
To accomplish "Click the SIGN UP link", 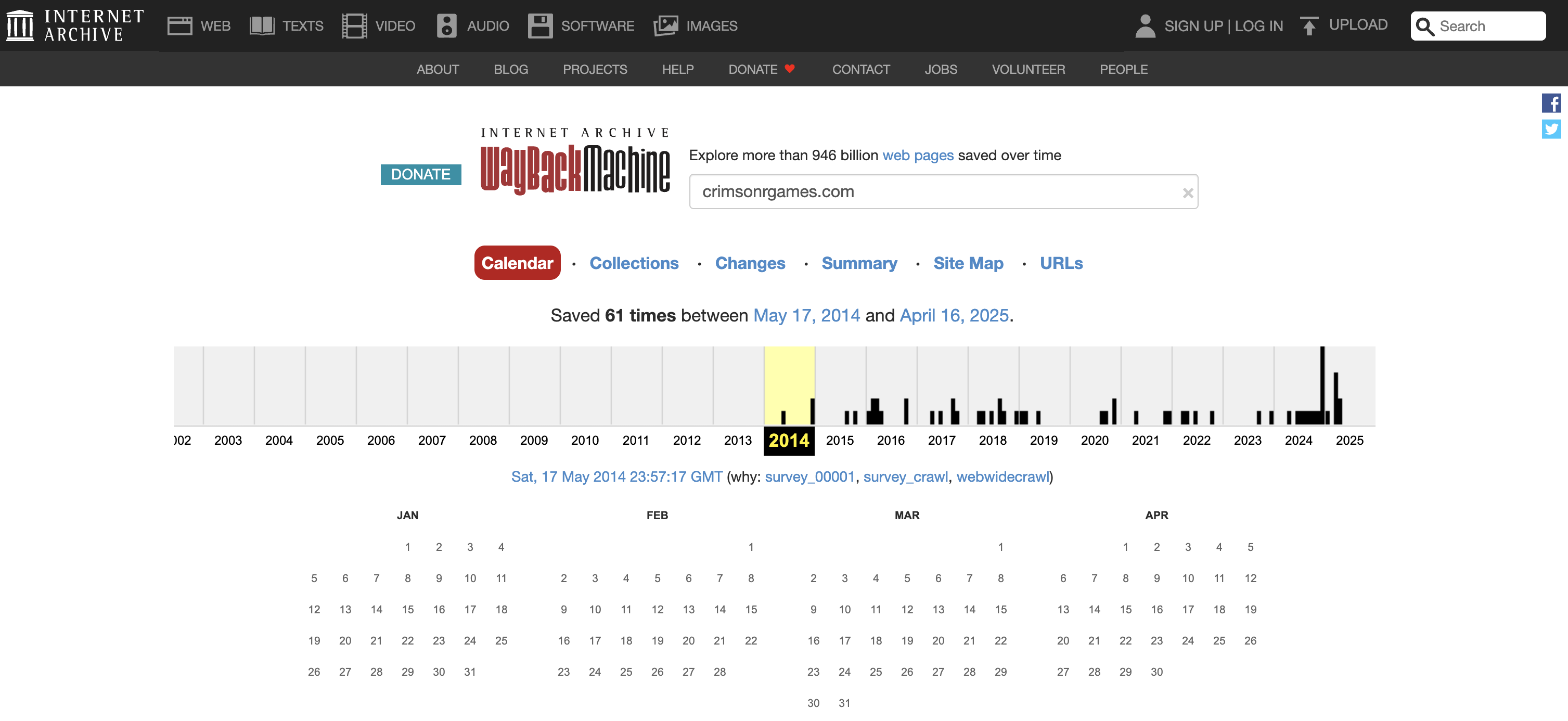I will 1193,26.
